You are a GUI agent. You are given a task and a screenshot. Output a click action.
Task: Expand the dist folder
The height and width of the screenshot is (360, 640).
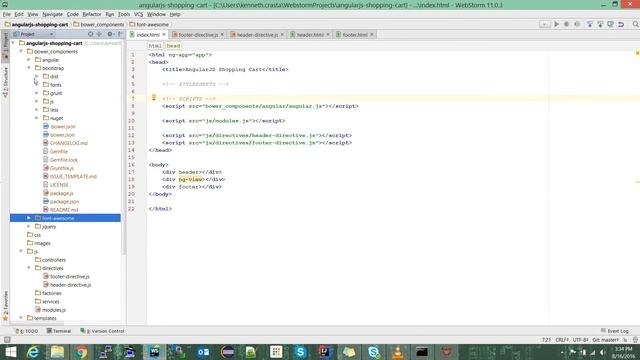(37, 76)
